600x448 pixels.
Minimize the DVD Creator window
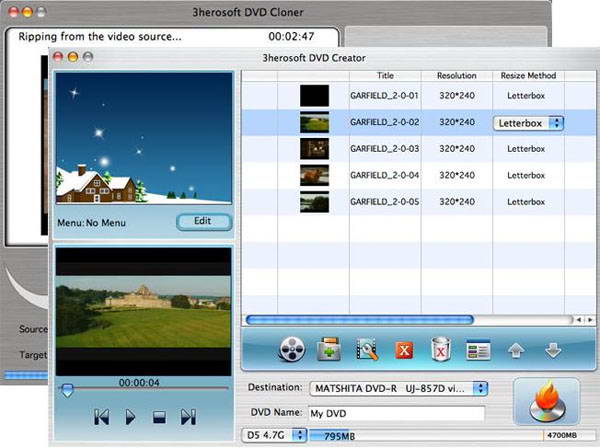point(73,57)
